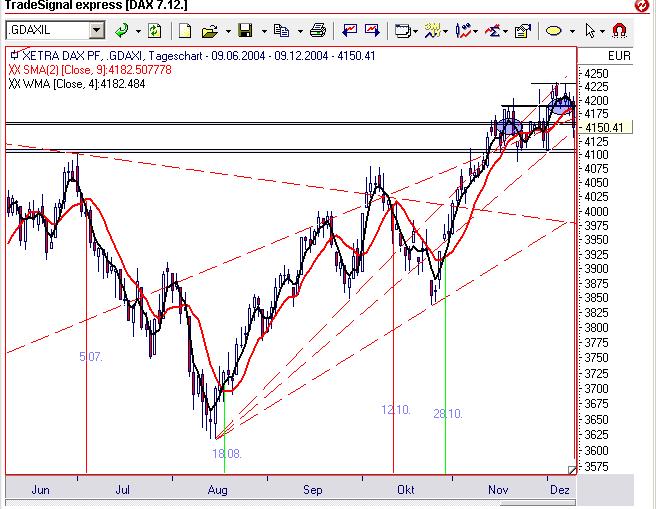Image resolution: width=656 pixels, height=509 pixels.
Task: Click the resize grip in the chart corner
Action: 572,470
